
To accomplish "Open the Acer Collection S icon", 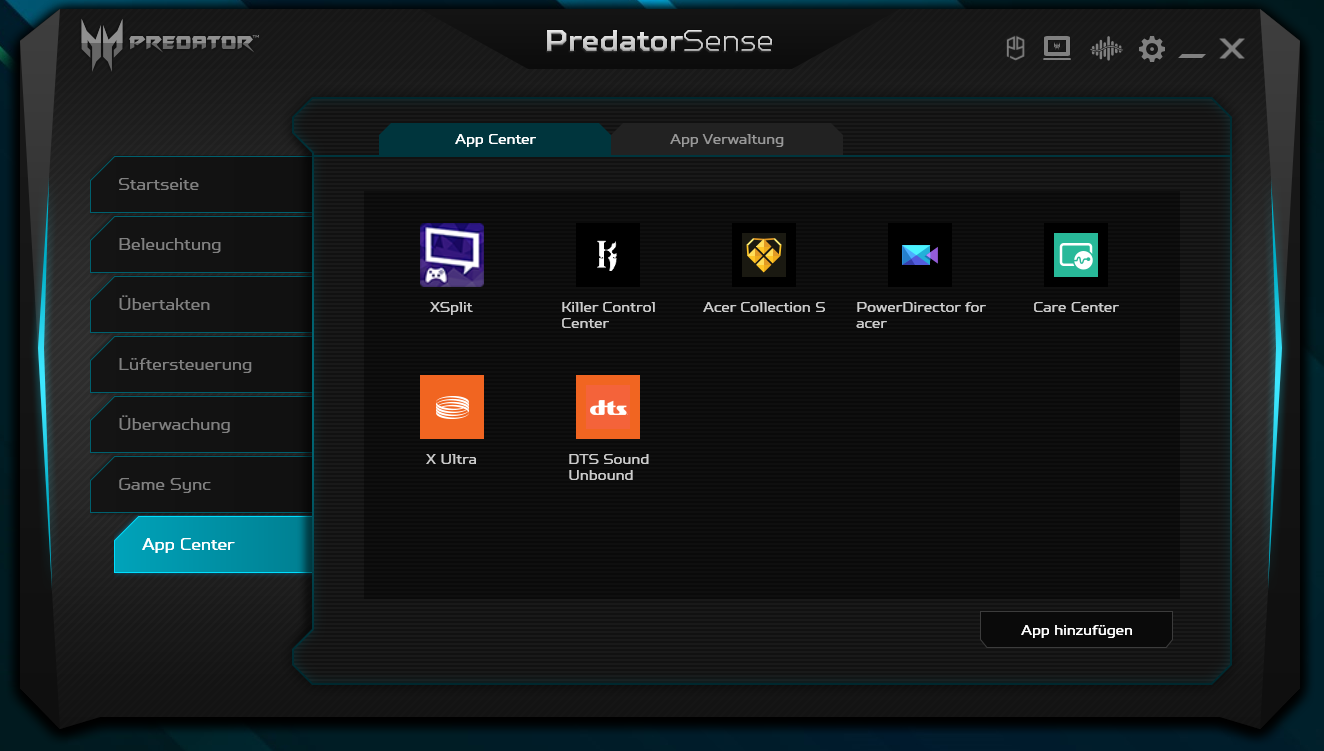I will [764, 255].
